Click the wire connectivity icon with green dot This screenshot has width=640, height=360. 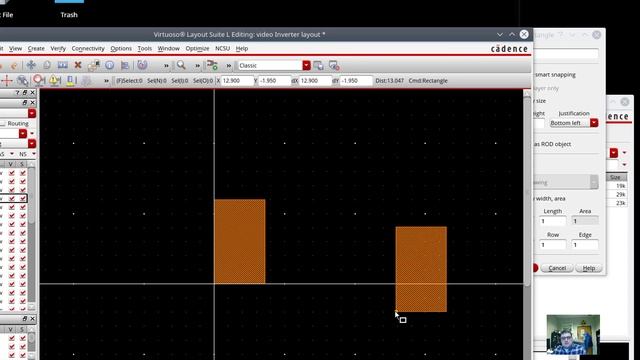(x=212, y=65)
